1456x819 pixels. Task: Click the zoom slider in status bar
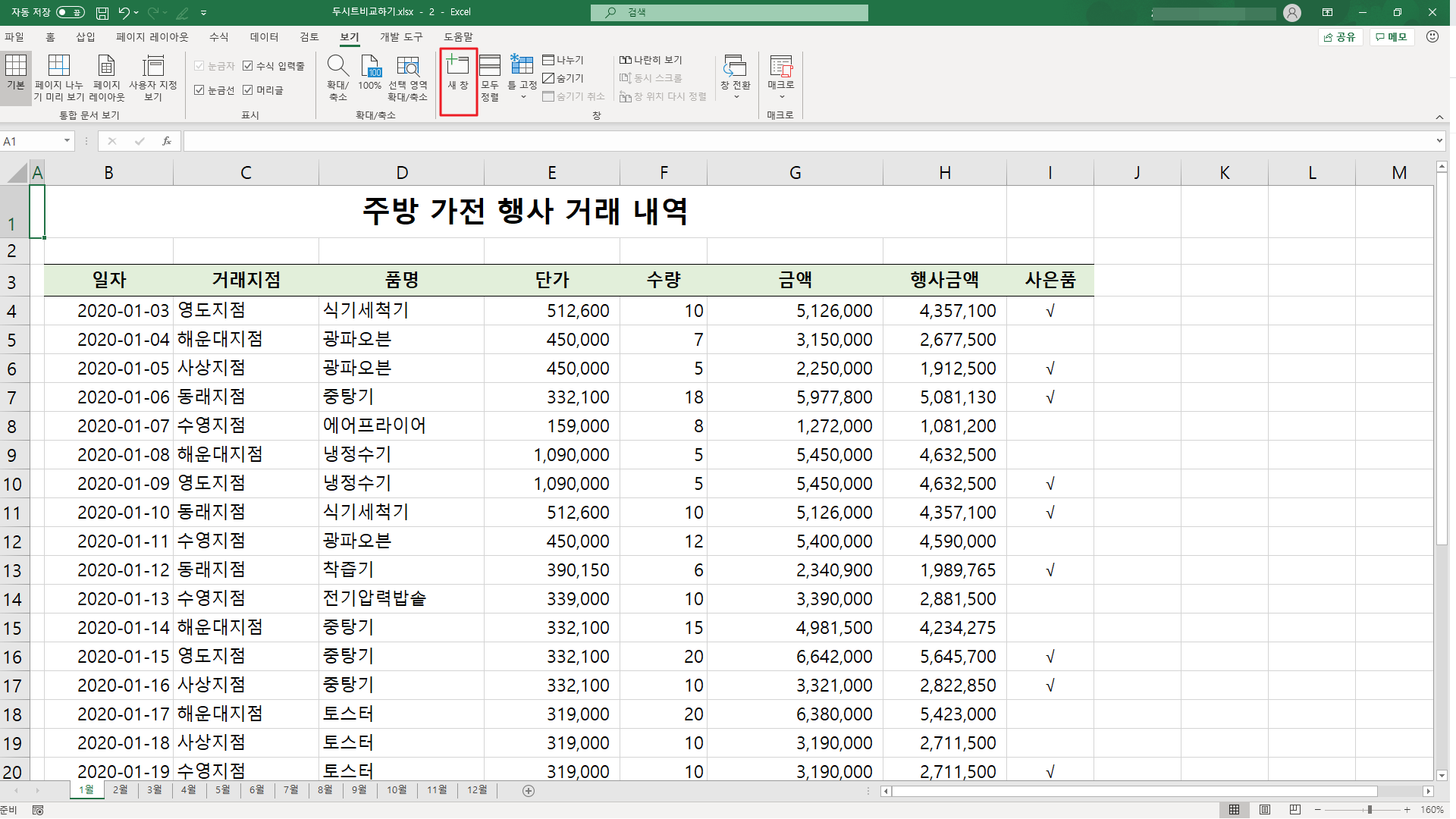[1370, 810]
